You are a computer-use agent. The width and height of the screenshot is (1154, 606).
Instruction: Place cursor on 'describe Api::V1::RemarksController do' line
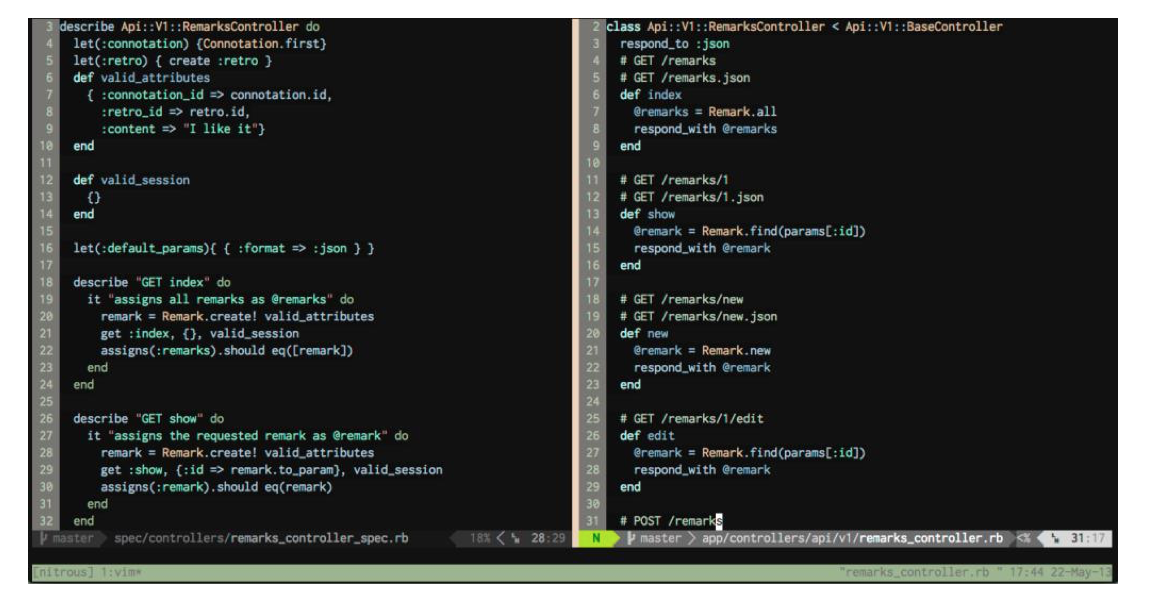click(189, 27)
